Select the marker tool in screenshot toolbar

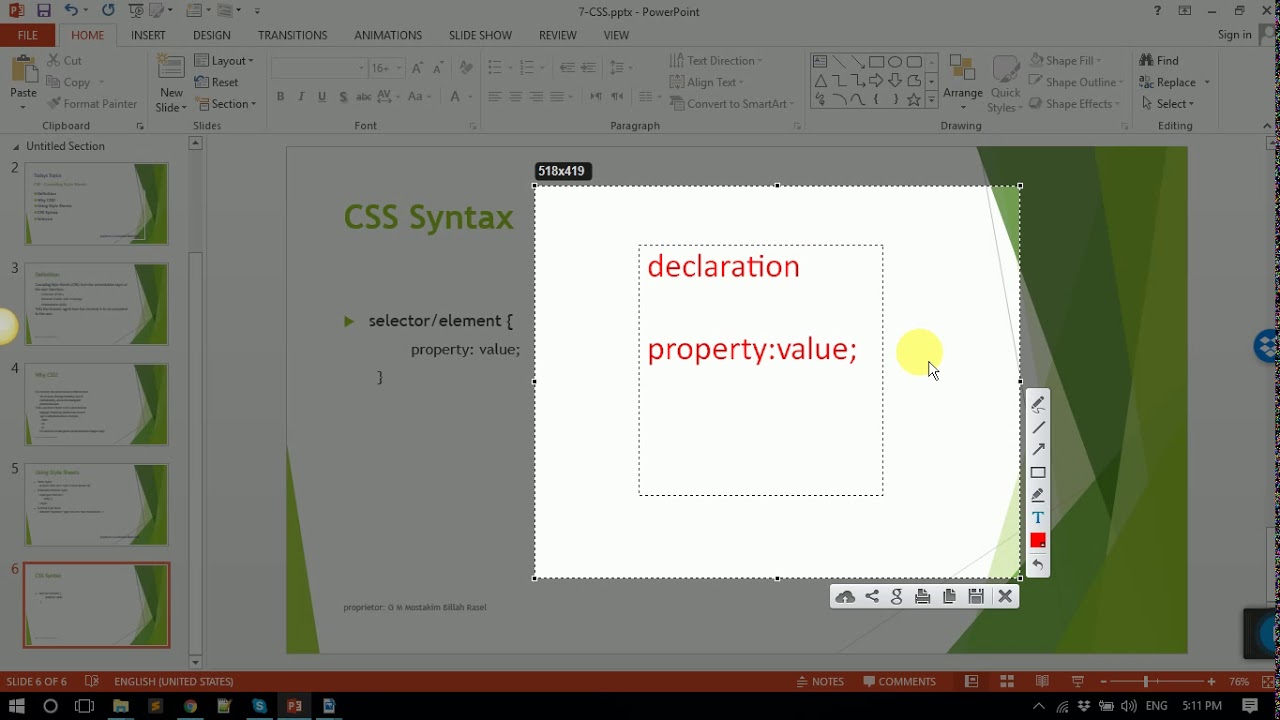(1038, 495)
